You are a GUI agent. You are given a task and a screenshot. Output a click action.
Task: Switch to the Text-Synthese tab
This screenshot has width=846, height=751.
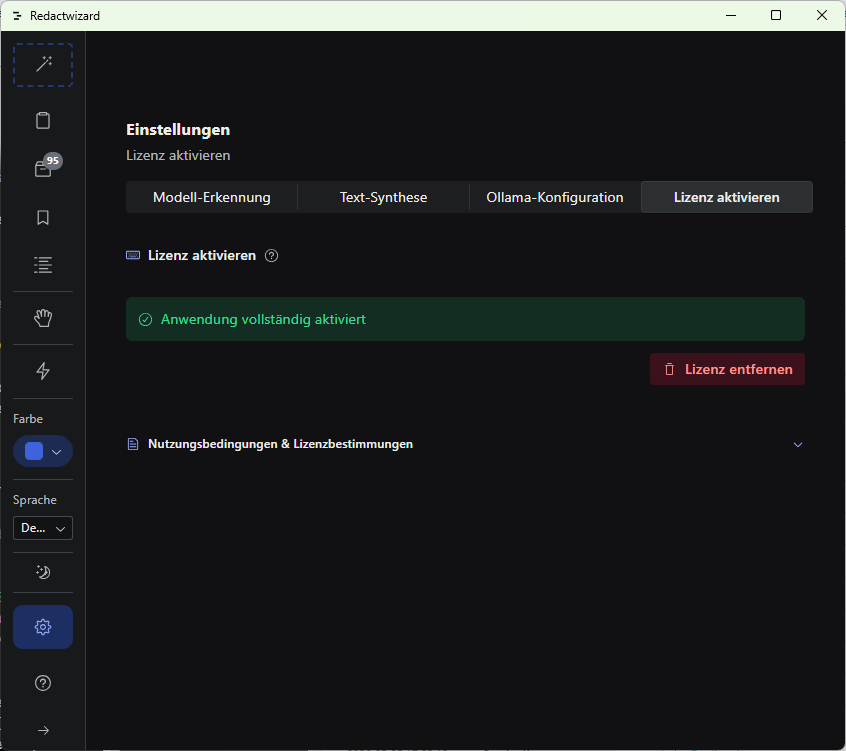pos(383,197)
